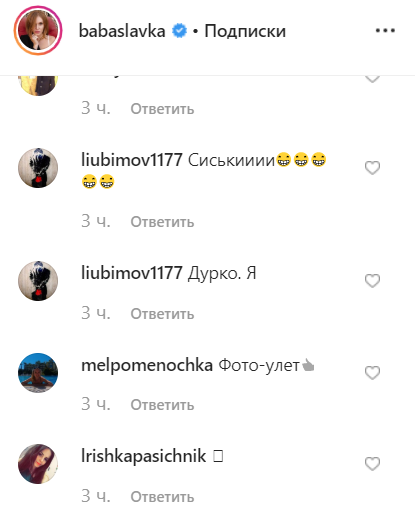Reply to Irishkapasichnik's comment via Ответить

pyautogui.click(x=163, y=497)
